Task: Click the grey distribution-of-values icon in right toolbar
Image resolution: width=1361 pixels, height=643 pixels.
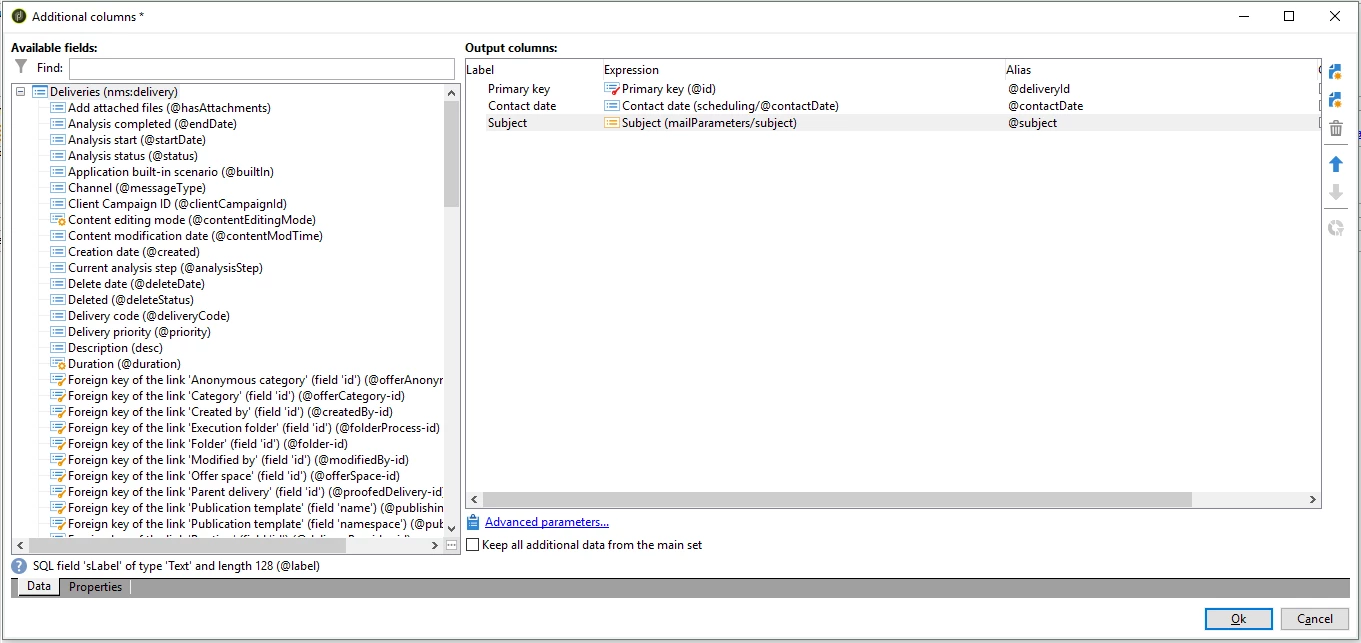Action: (1335, 228)
